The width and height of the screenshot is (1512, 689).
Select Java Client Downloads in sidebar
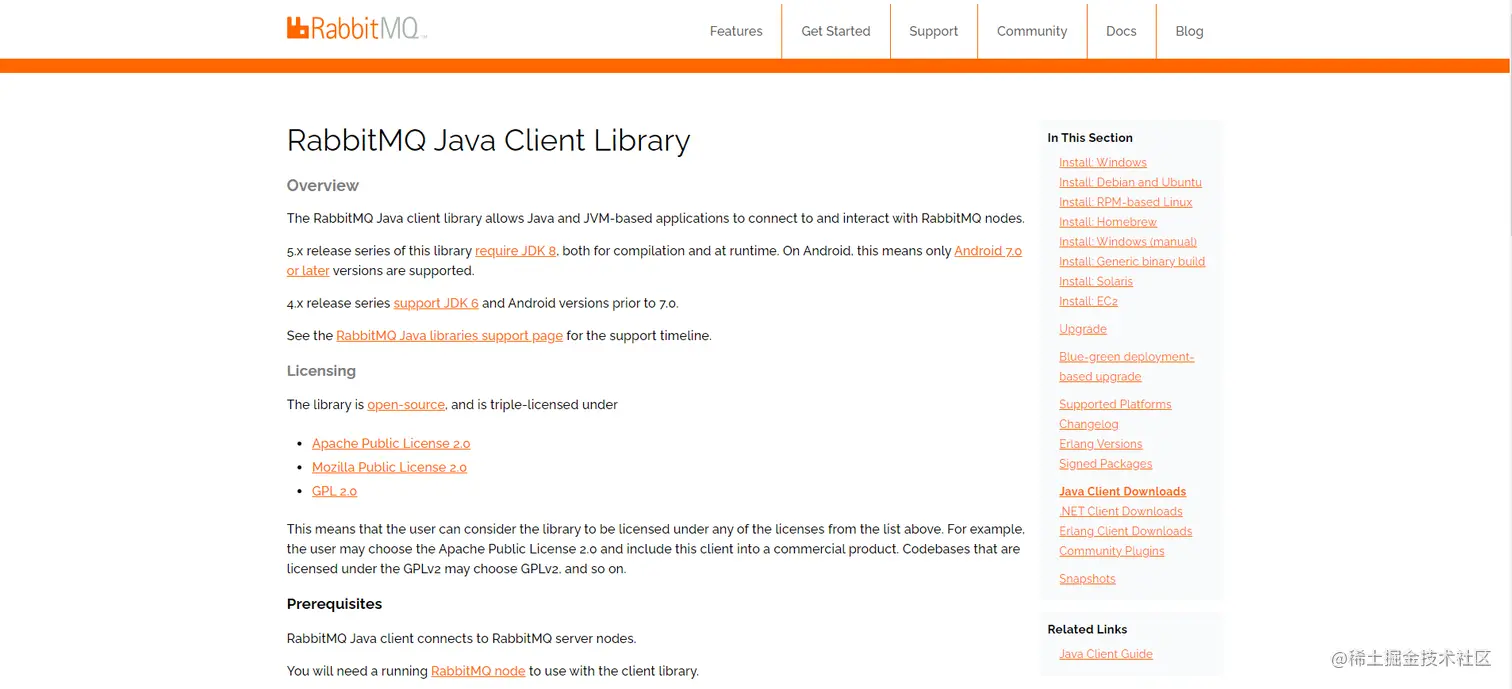[x=1122, y=491]
